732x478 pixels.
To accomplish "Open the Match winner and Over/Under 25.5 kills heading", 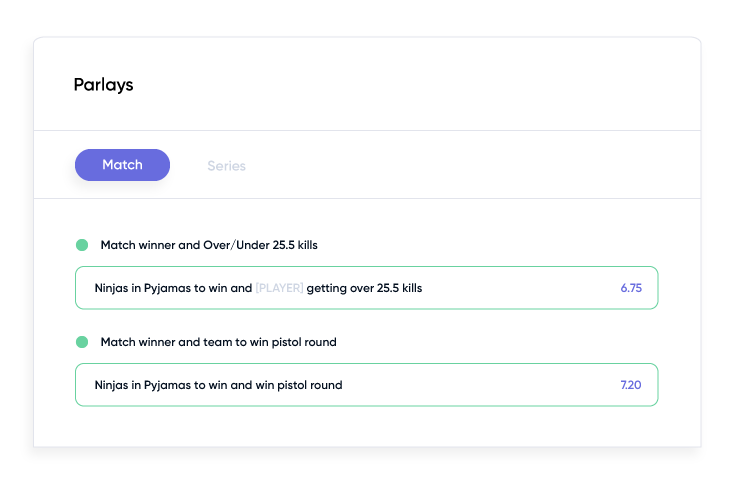I will pyautogui.click(x=209, y=245).
